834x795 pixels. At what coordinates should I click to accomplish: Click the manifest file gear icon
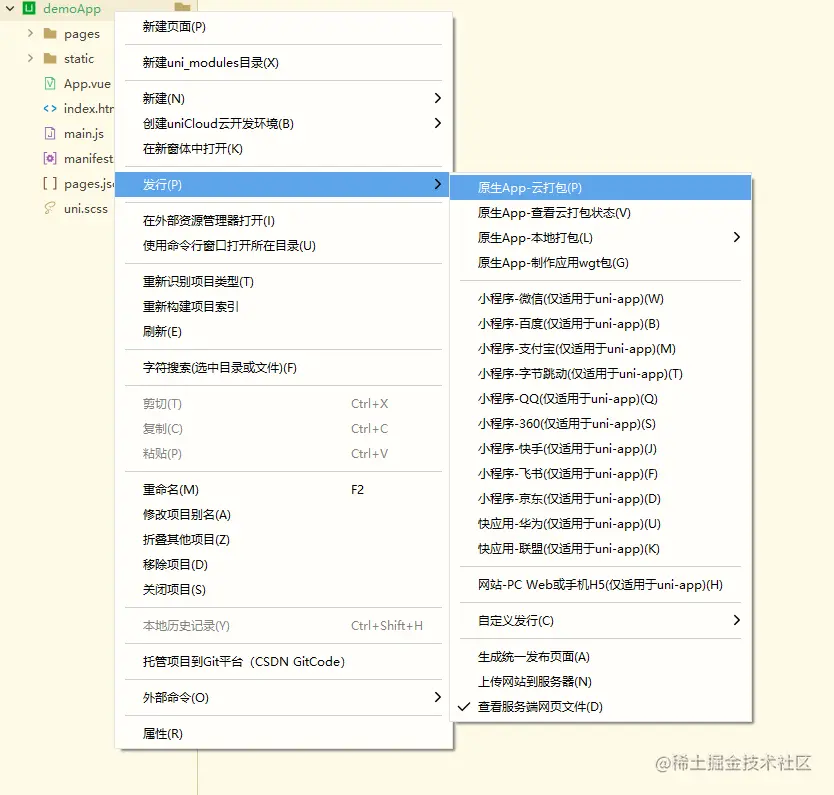point(50,158)
